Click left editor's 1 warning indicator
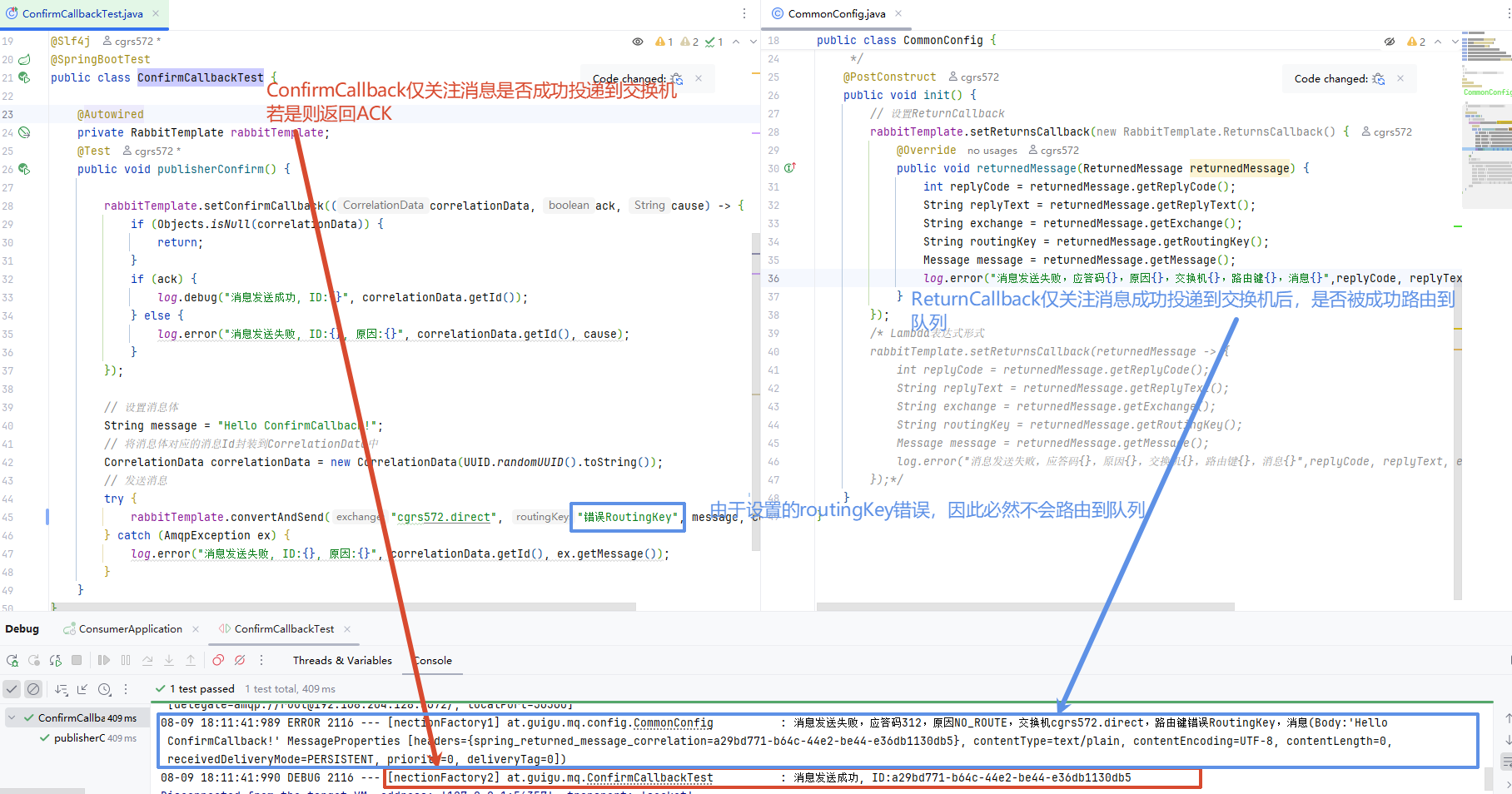 pos(664,41)
